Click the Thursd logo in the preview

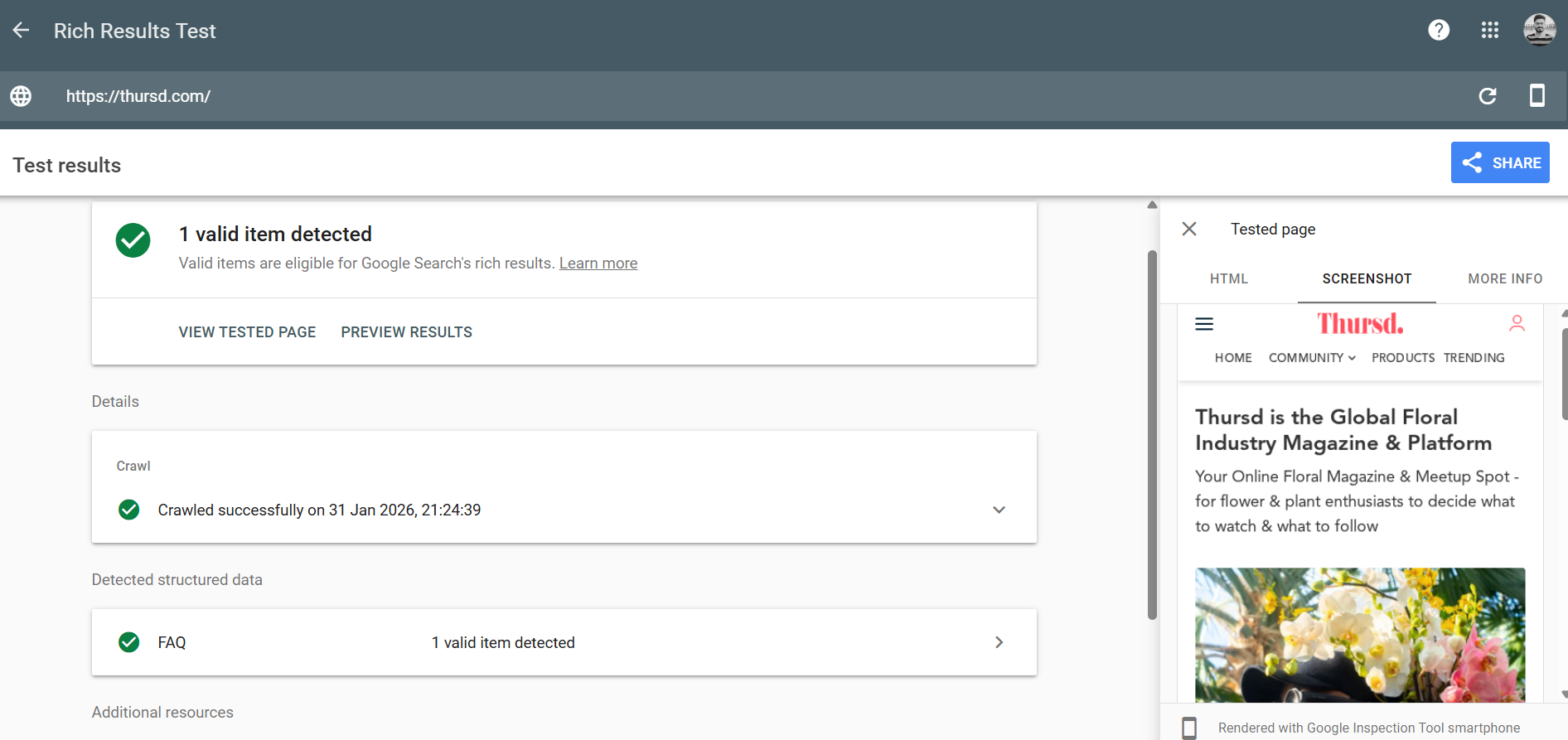[1360, 323]
